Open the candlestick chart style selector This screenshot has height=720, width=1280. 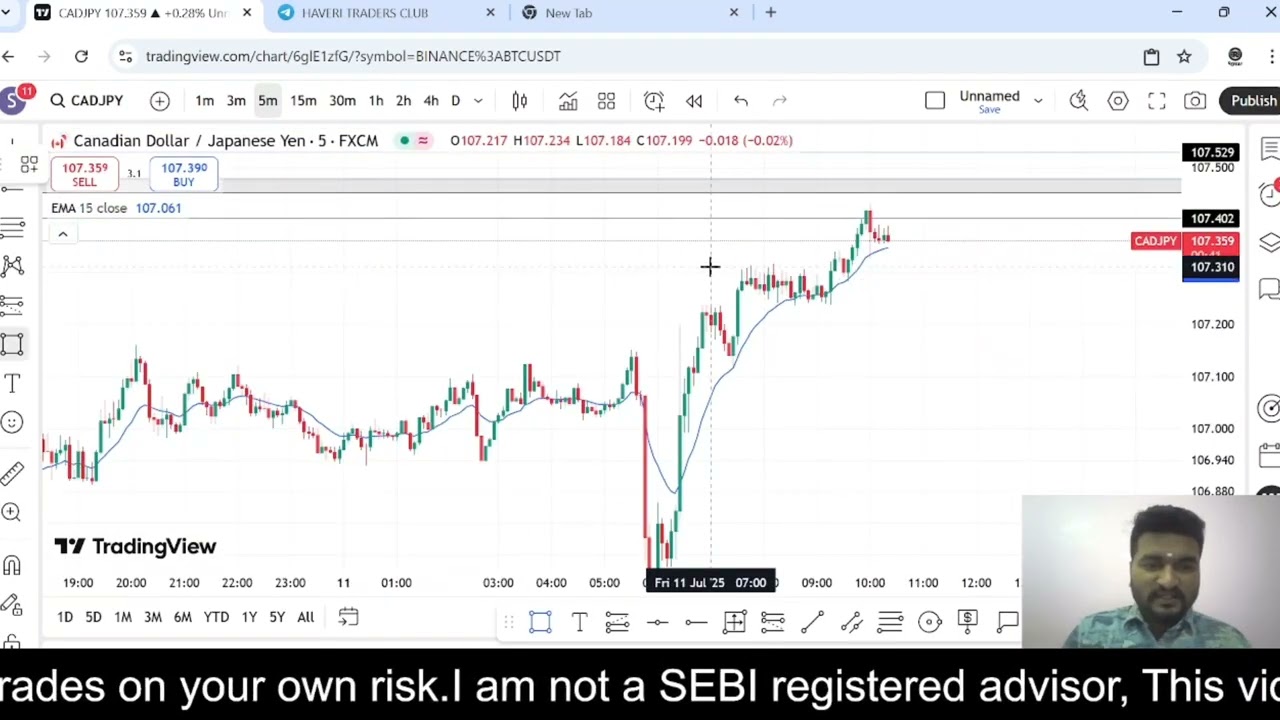pos(520,101)
